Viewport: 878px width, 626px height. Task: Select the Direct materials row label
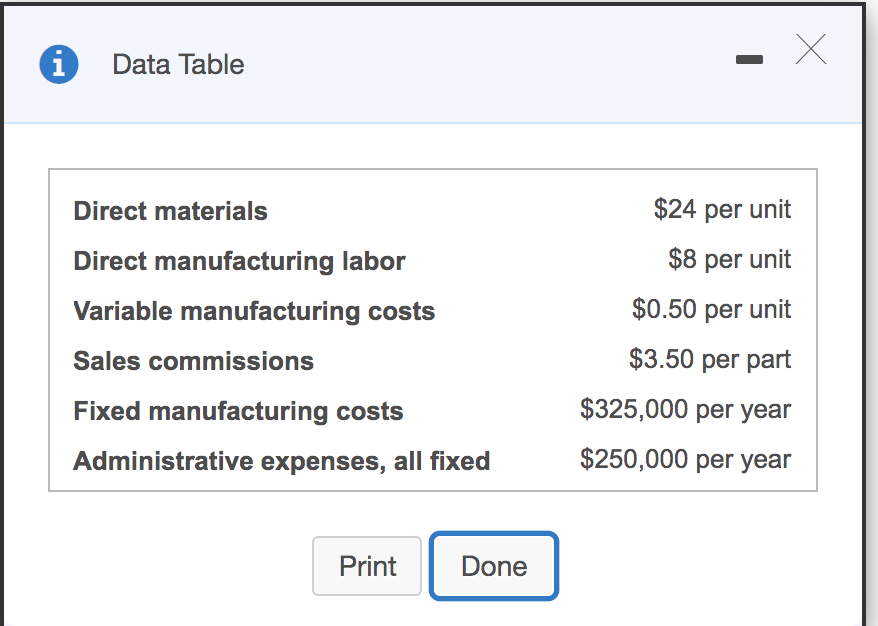click(x=170, y=211)
